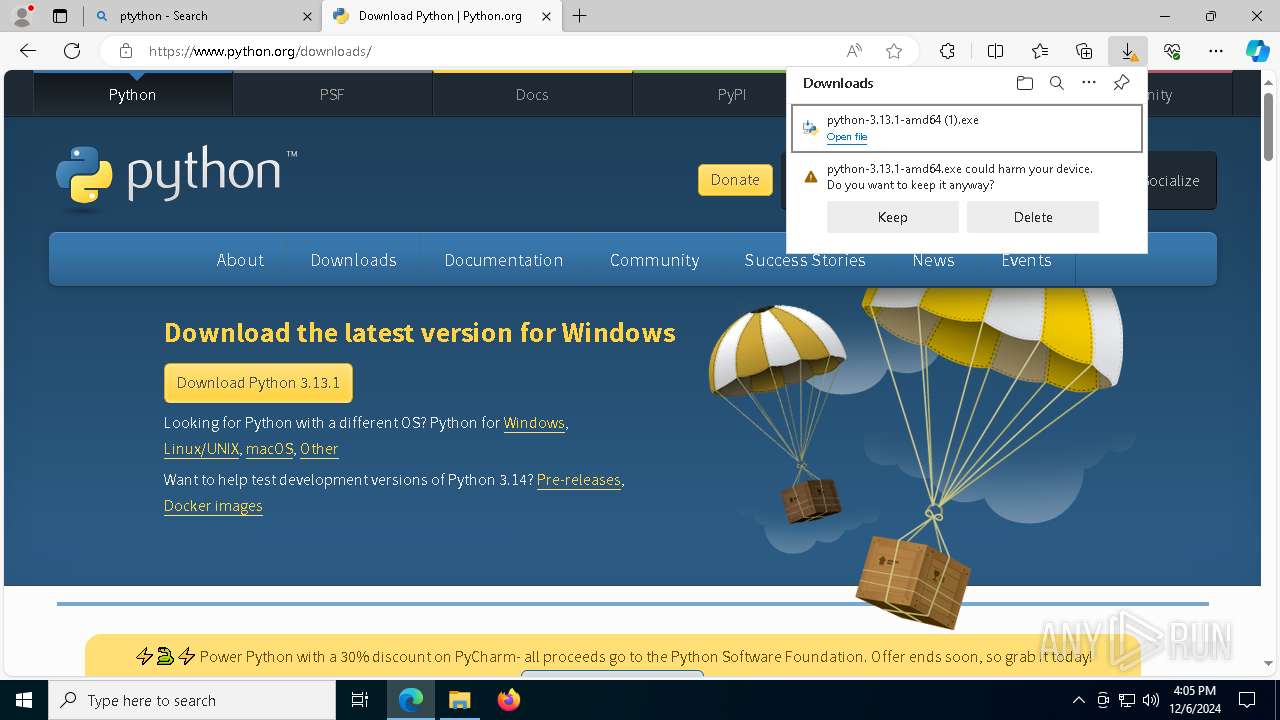1280x720 pixels.
Task: Open Docs in top site bar
Action: click(532, 95)
